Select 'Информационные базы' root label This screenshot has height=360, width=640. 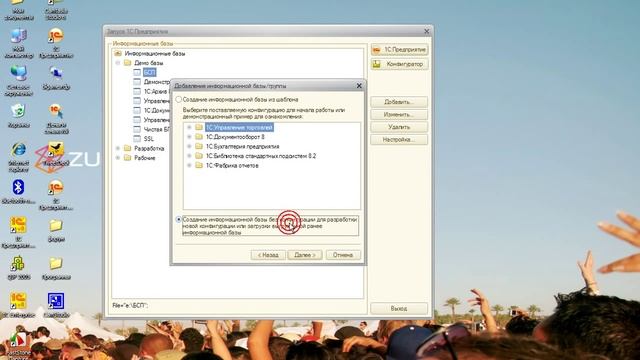point(155,53)
